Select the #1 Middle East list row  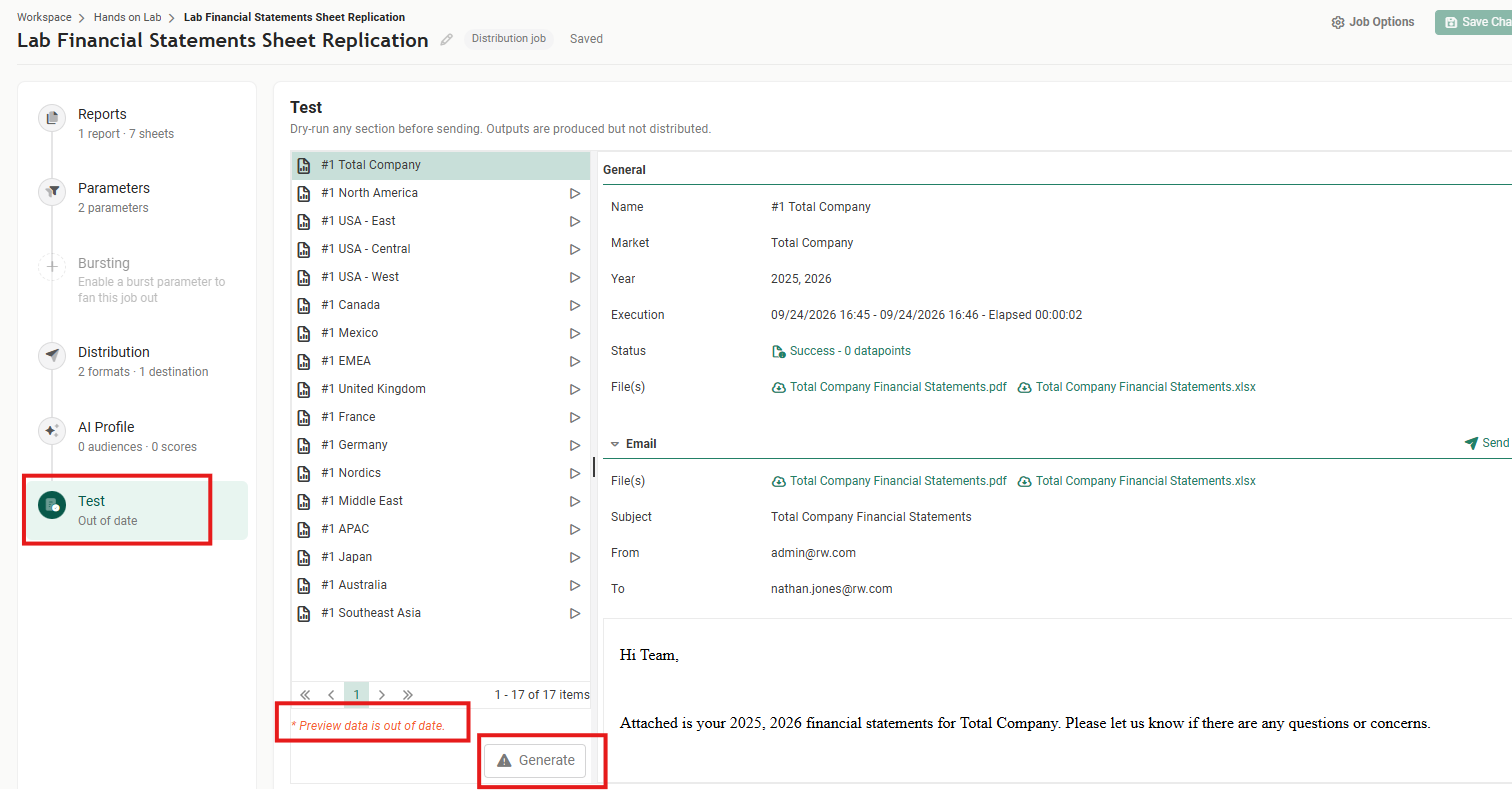pyautogui.click(x=440, y=501)
